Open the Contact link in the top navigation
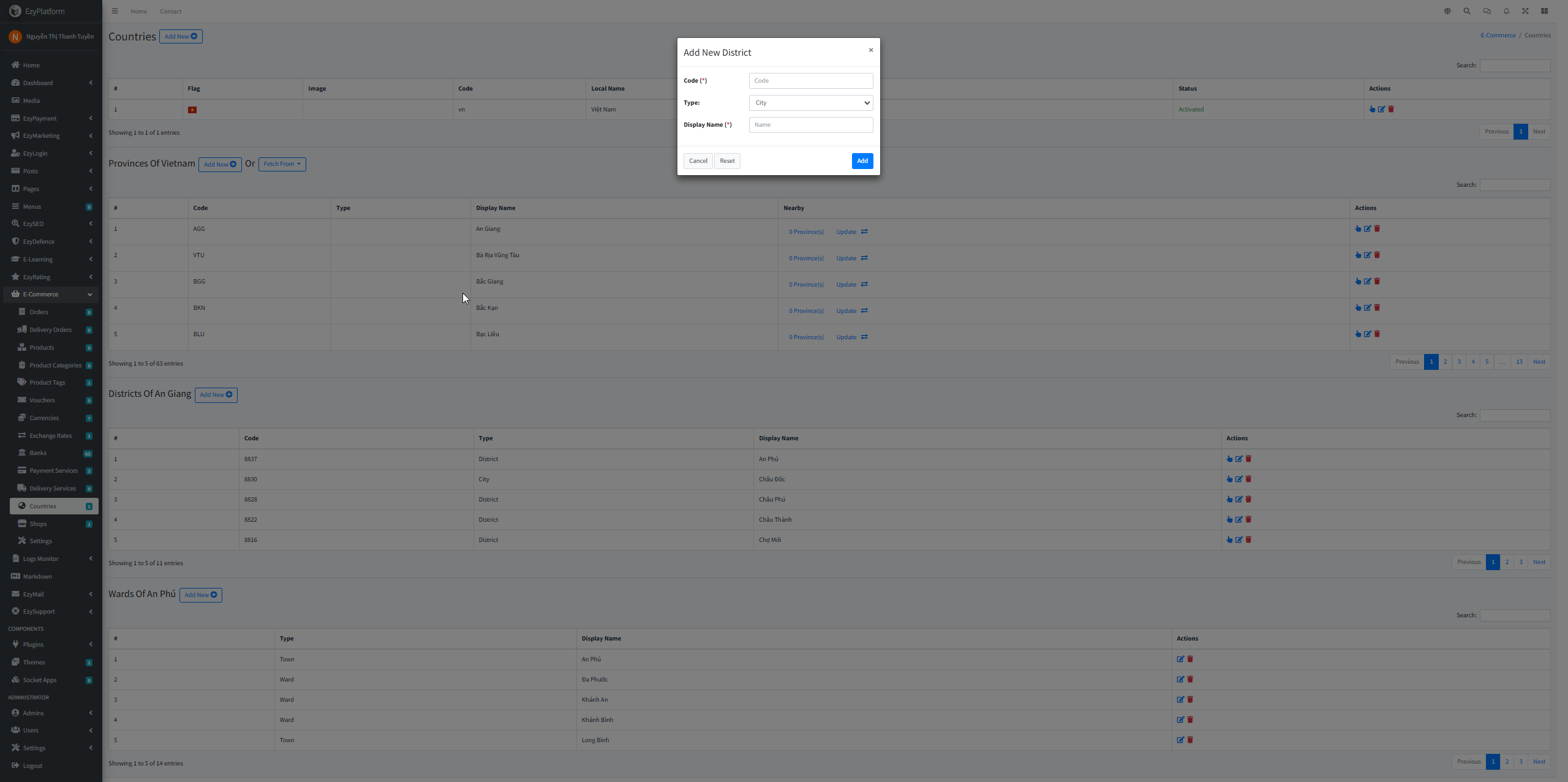The height and width of the screenshot is (782, 1568). tap(170, 11)
